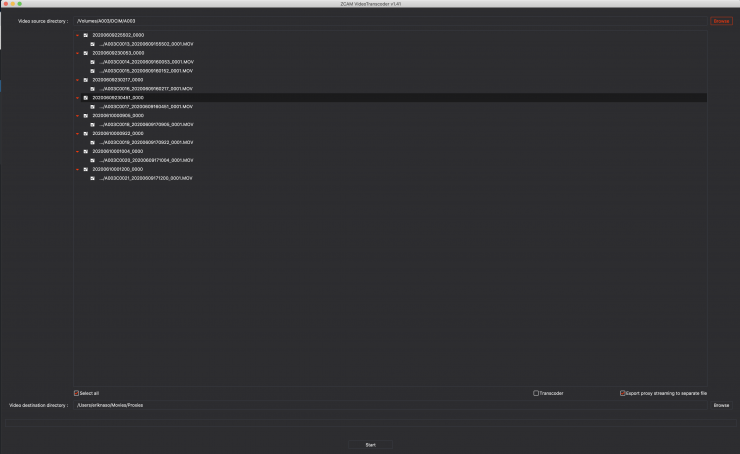The image size is (740, 454).
Task: Enable the Select all checkbox
Action: click(77, 393)
